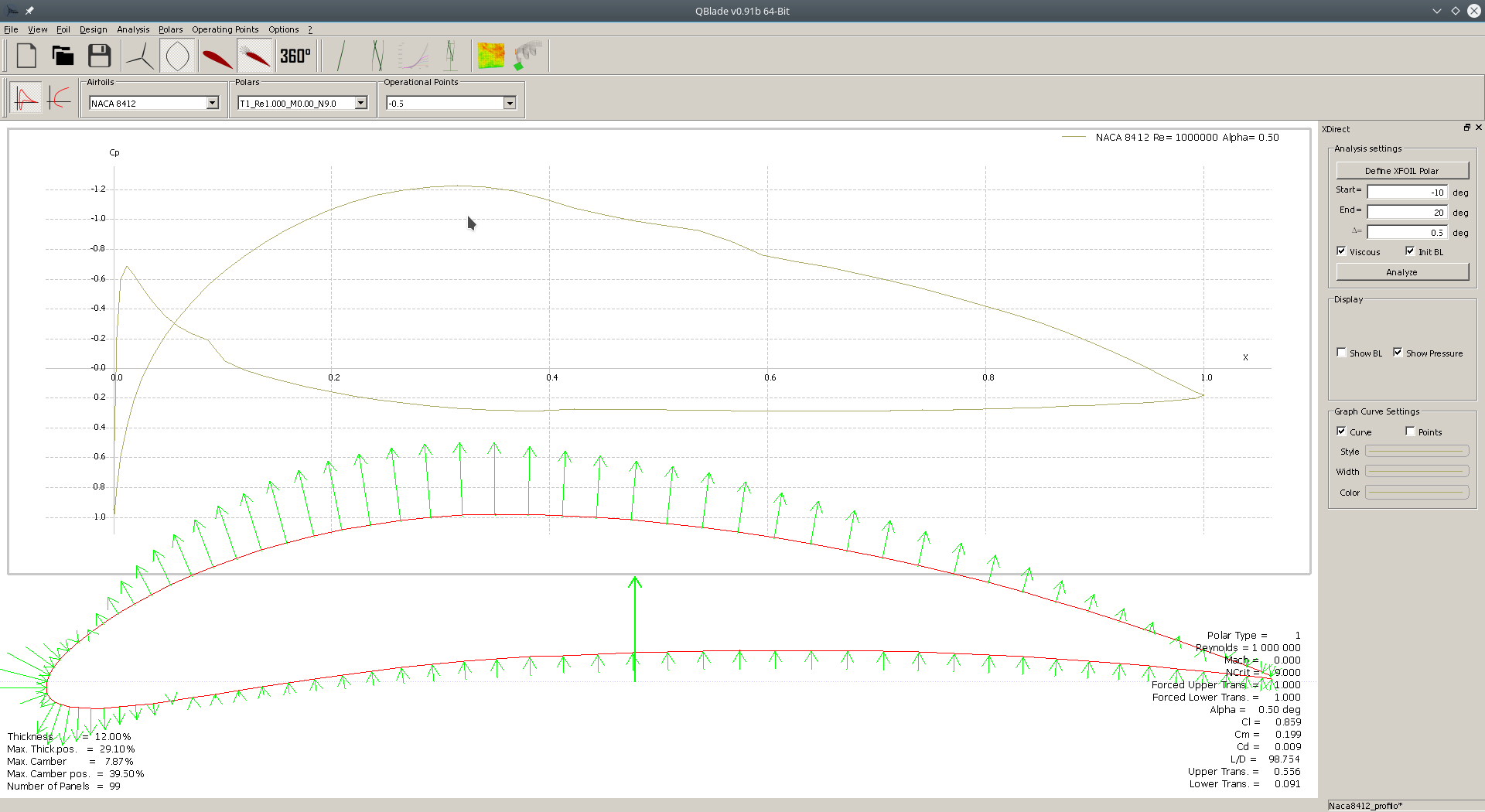This screenshot has height=812, width=1485.
Task: Save project with the floppy disk icon
Action: click(x=99, y=56)
